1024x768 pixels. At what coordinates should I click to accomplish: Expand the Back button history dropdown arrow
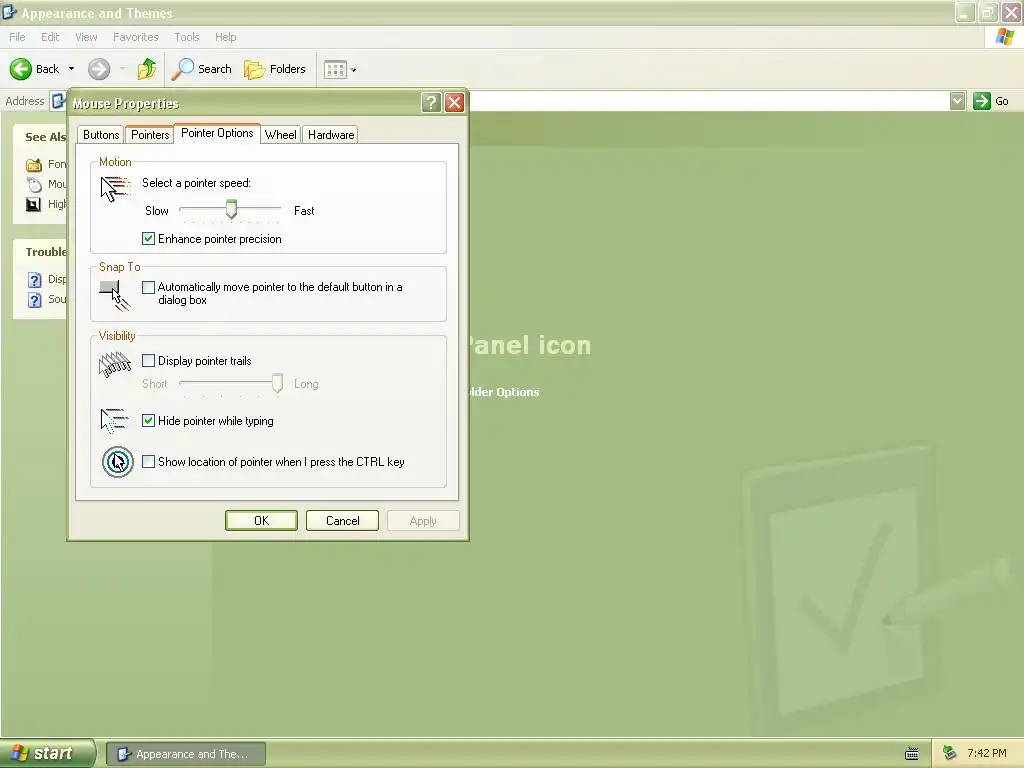tap(71, 69)
